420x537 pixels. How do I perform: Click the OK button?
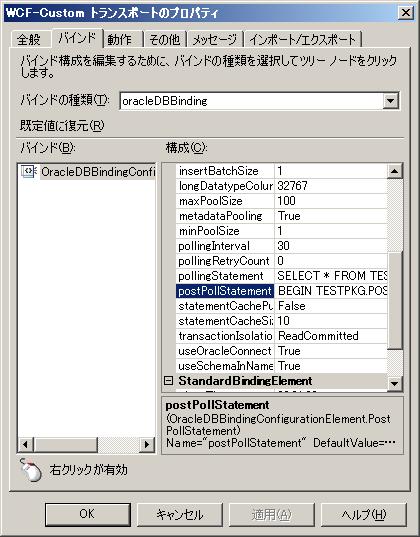(87, 514)
